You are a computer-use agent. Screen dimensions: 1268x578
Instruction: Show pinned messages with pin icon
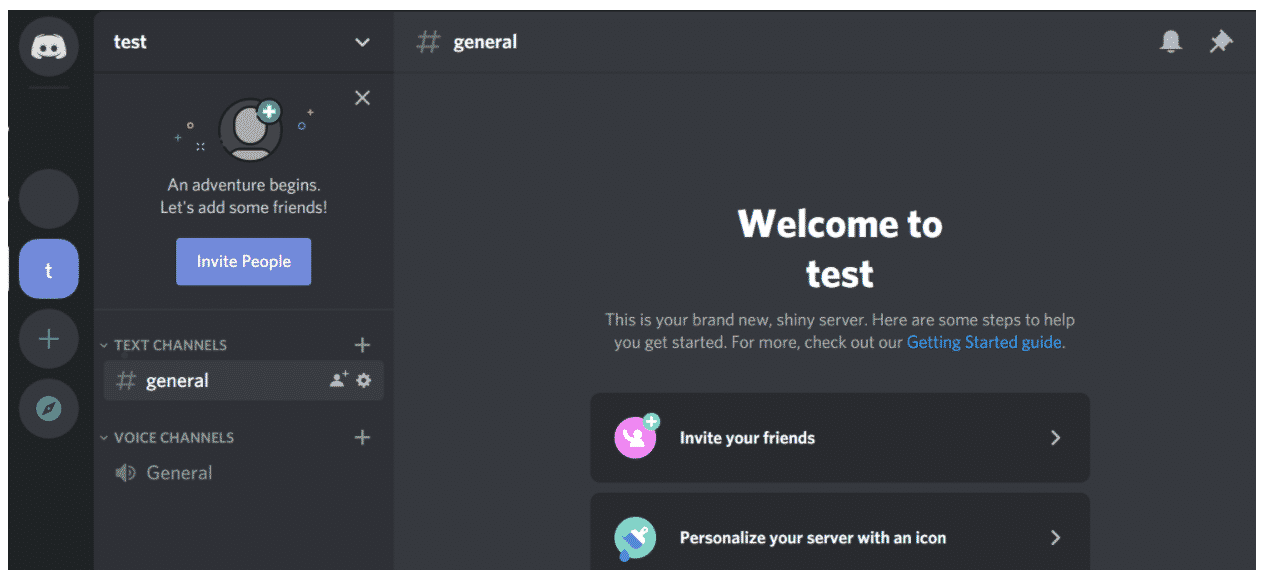click(x=1221, y=42)
